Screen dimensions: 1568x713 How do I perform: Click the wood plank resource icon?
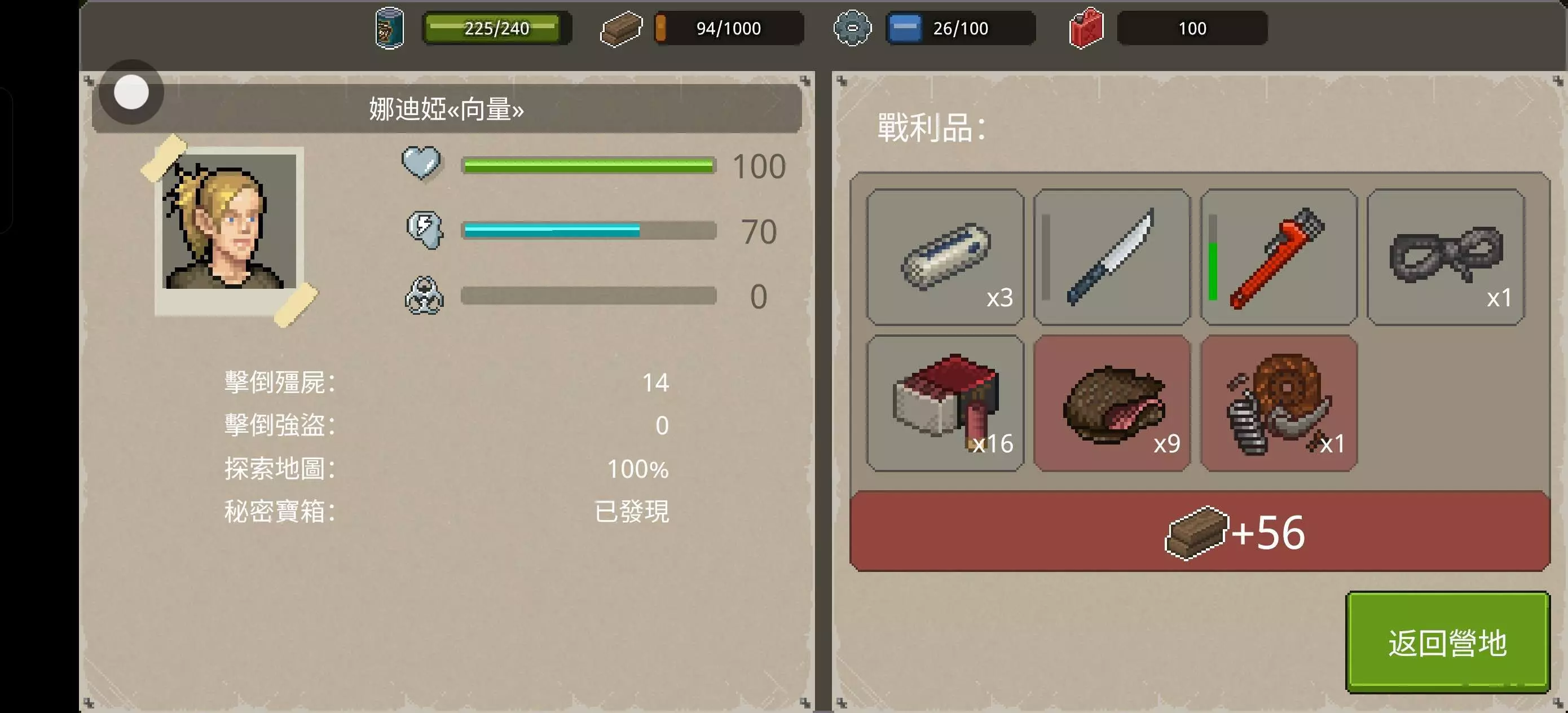pyautogui.click(x=621, y=29)
